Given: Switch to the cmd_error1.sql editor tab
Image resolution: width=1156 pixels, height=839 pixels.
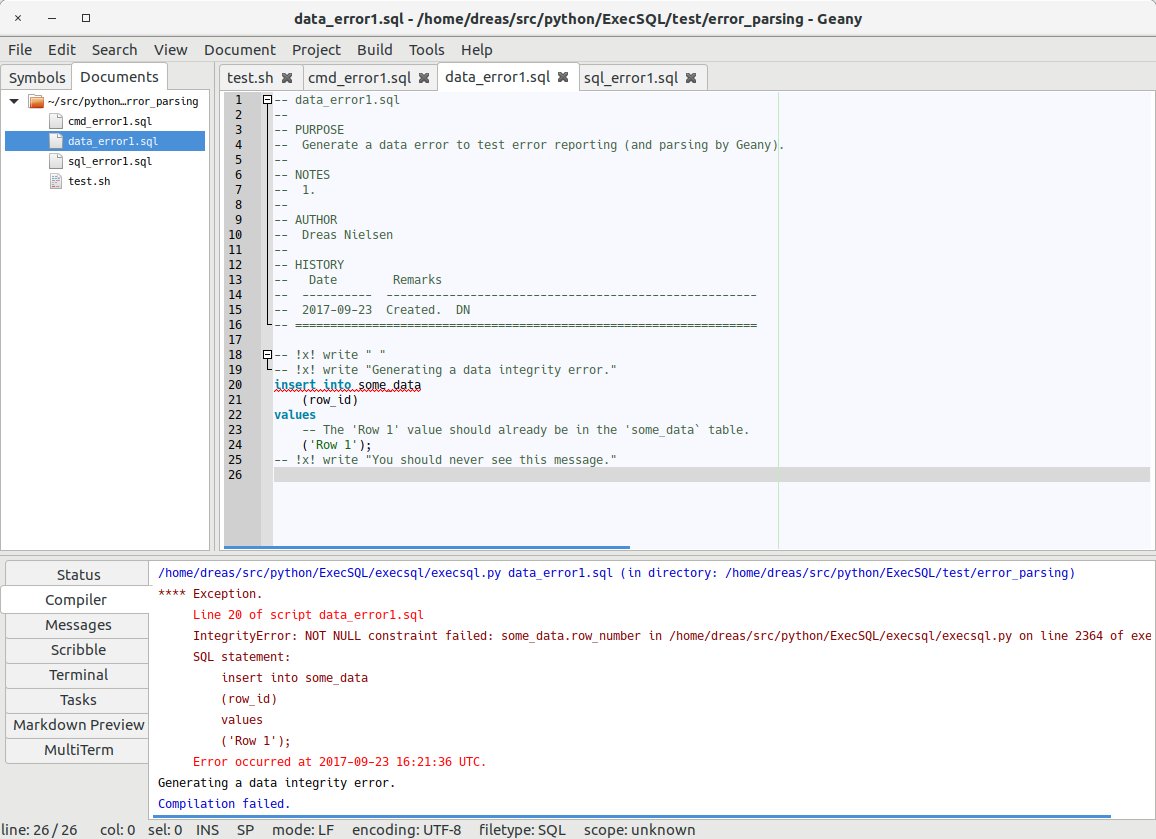Looking at the screenshot, I should pos(359,77).
